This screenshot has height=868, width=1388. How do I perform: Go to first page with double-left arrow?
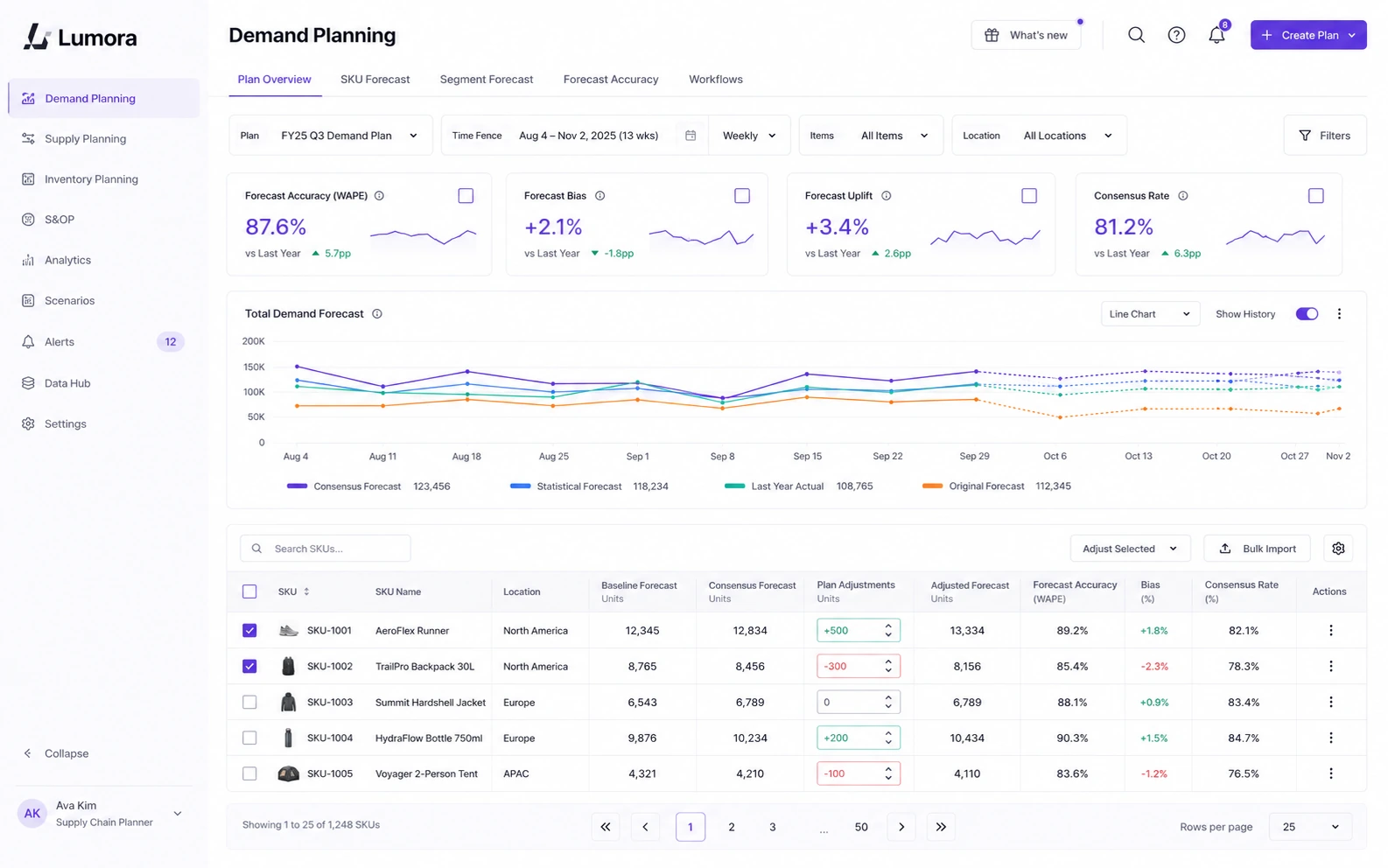point(606,827)
